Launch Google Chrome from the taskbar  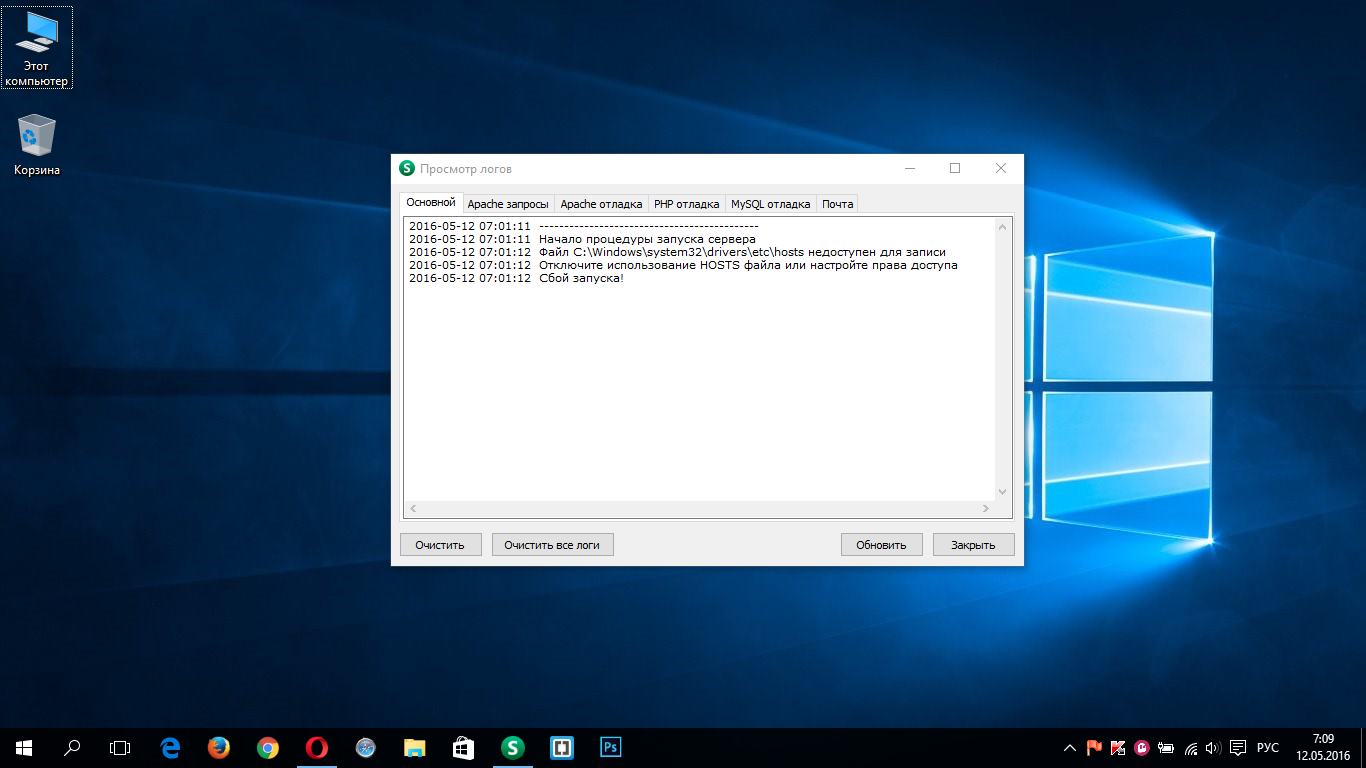tap(267, 747)
